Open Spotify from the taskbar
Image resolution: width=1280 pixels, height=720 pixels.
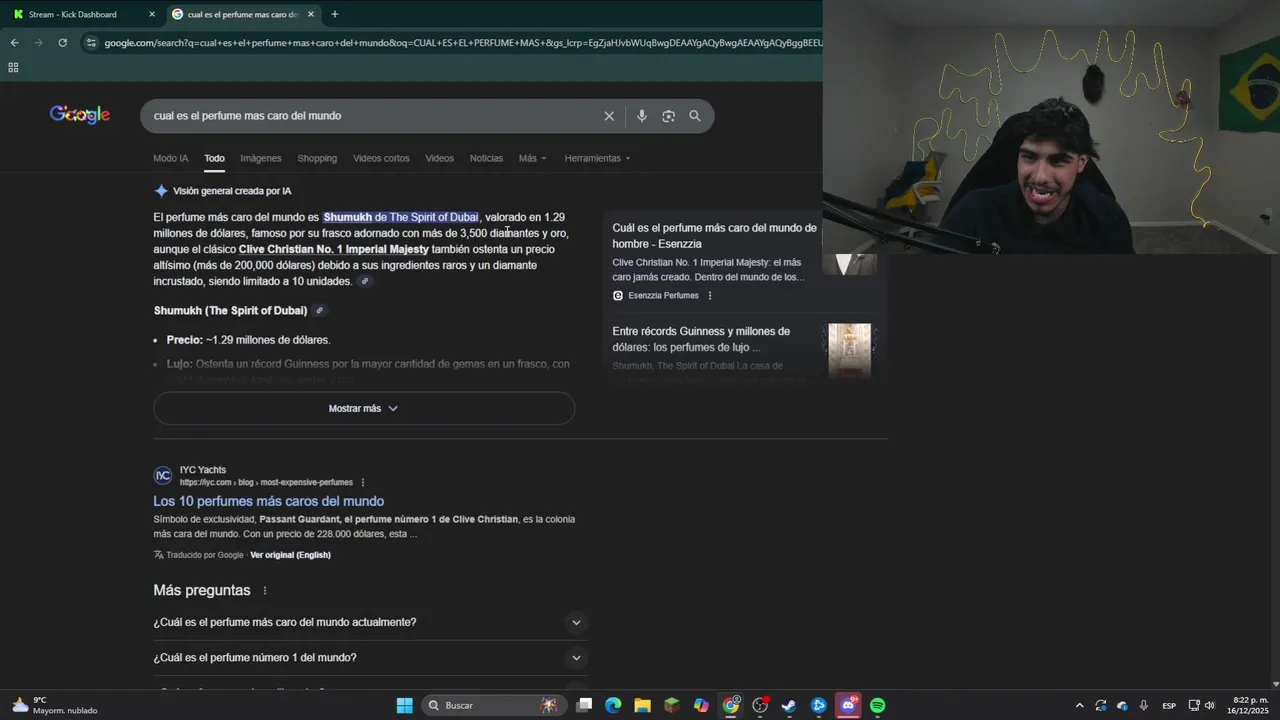(x=877, y=705)
